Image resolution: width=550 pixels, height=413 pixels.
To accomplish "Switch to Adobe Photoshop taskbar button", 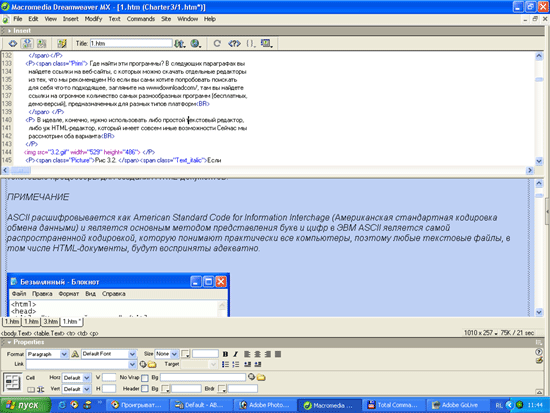I will tap(264, 405).
